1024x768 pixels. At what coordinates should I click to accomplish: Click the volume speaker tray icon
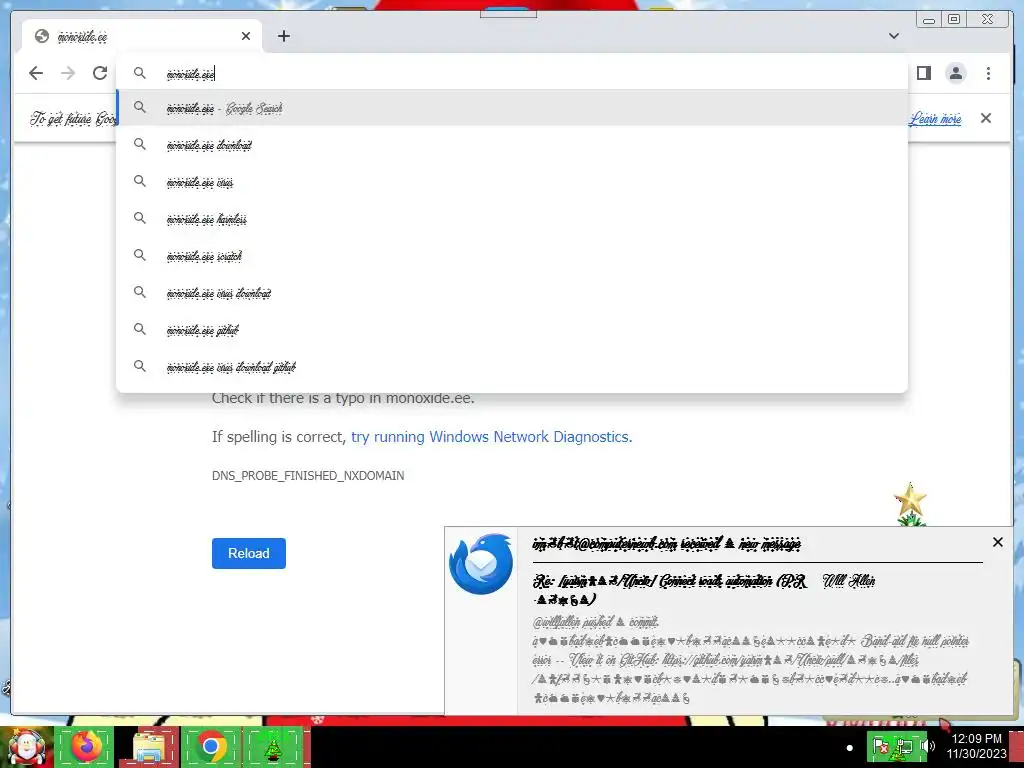pos(929,746)
